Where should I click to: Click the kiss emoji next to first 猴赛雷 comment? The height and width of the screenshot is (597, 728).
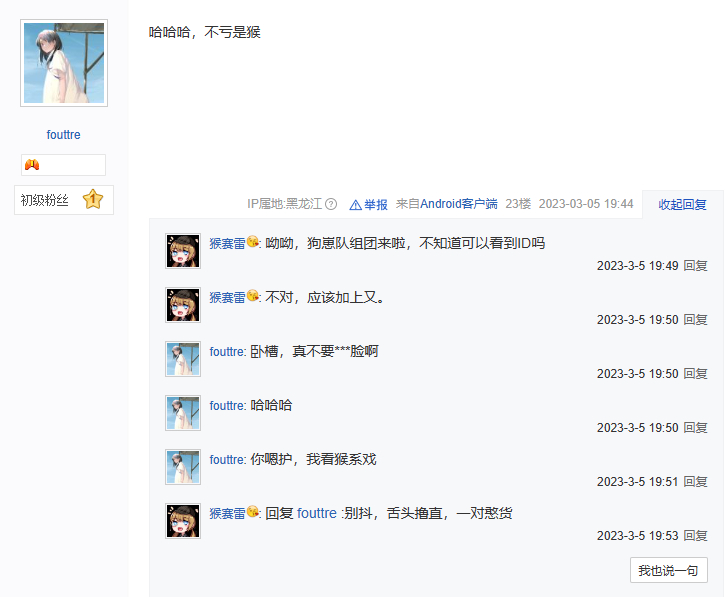pos(253,241)
